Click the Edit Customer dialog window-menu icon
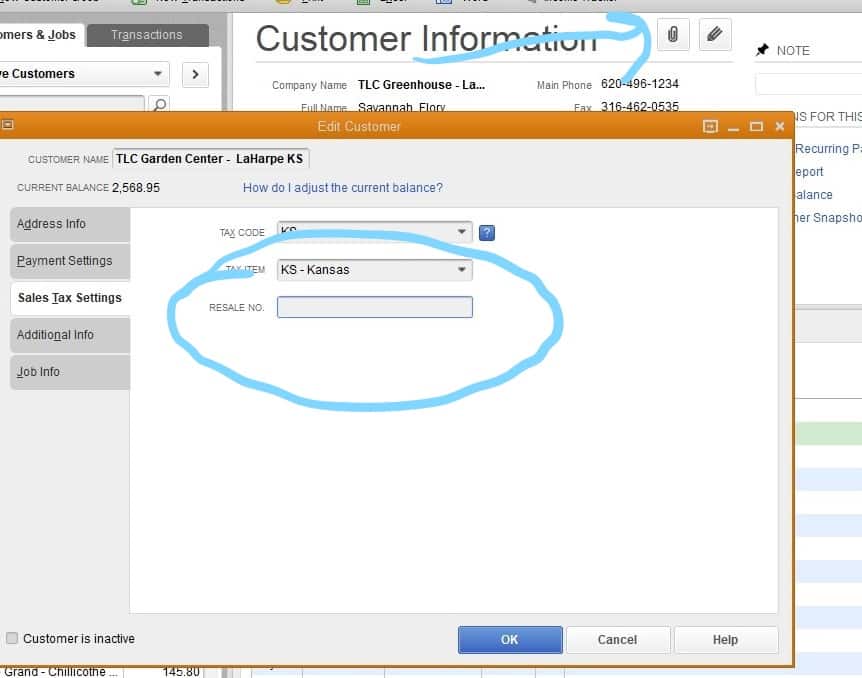This screenshot has height=678, width=862. click(7, 124)
